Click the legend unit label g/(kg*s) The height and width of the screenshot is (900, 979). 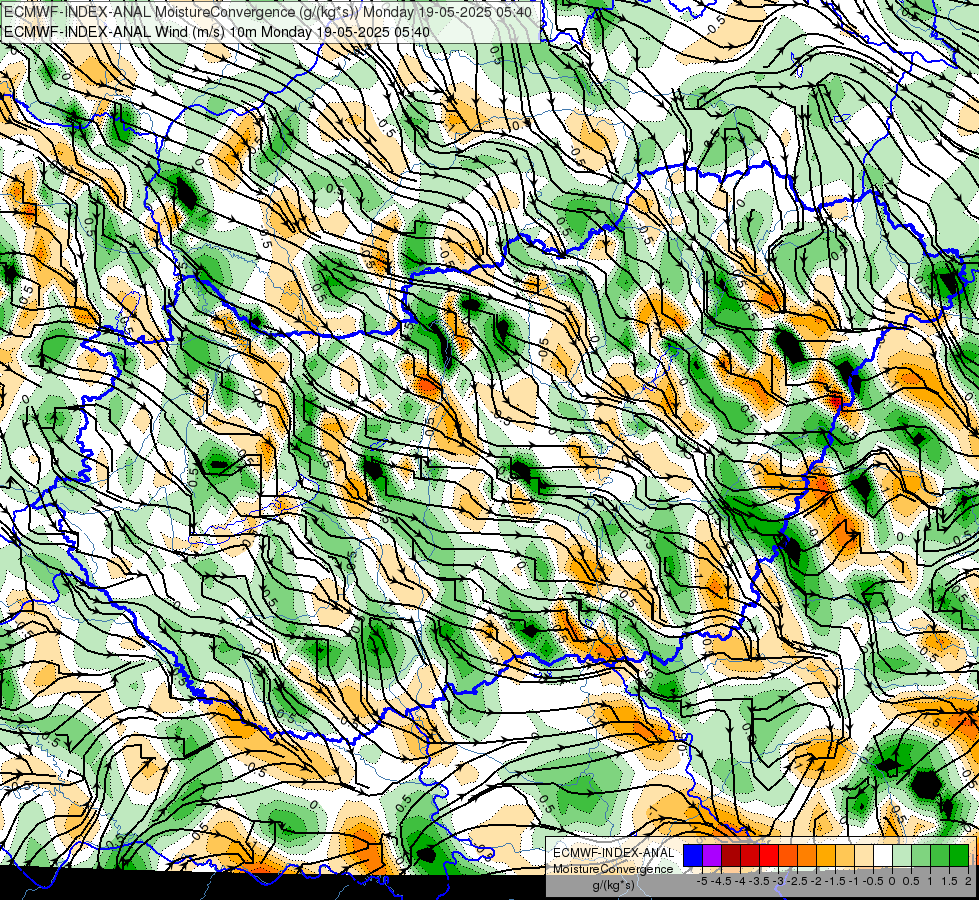pos(613,885)
